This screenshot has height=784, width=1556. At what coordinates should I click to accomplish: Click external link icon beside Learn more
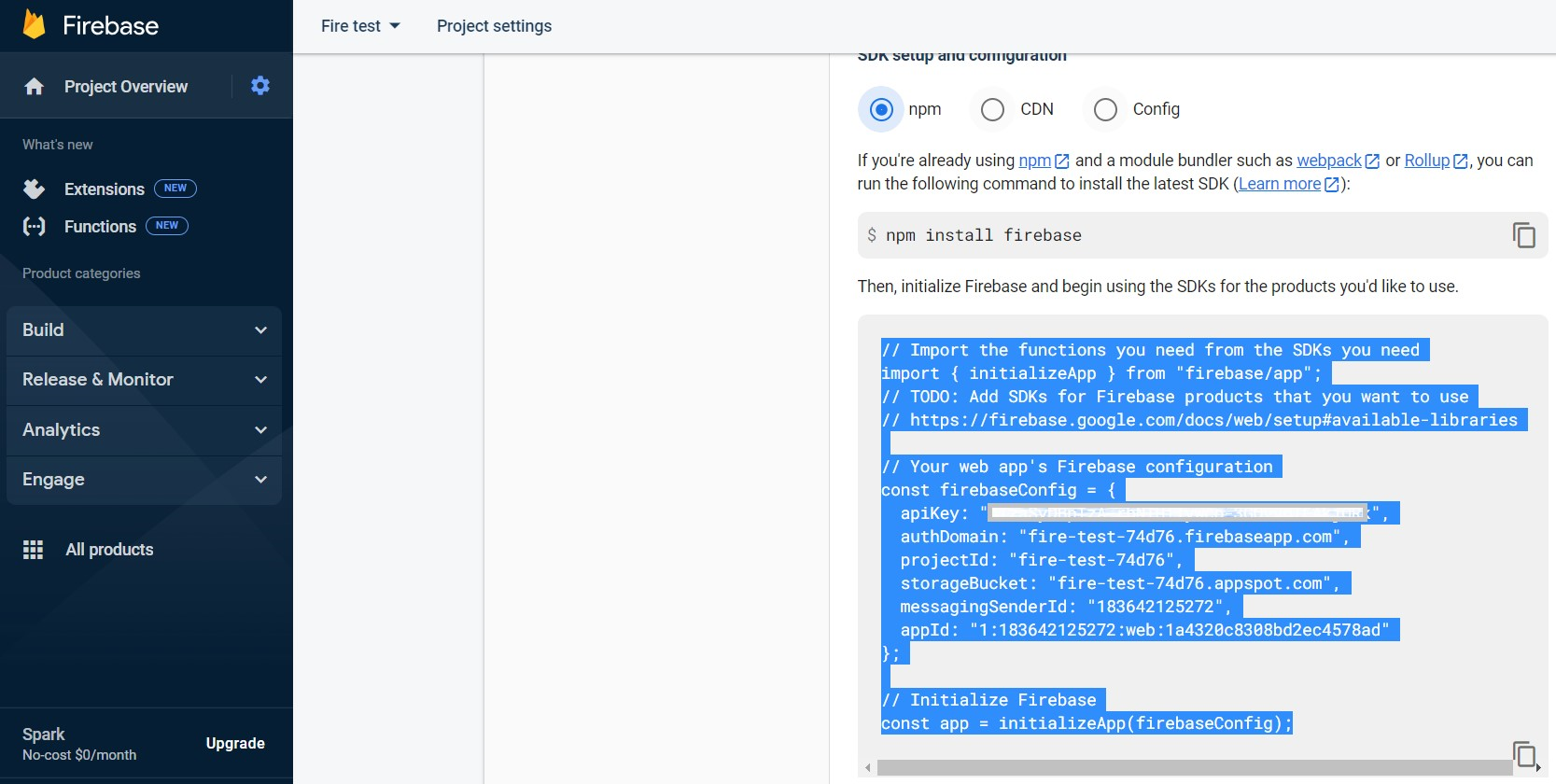[x=1332, y=185]
